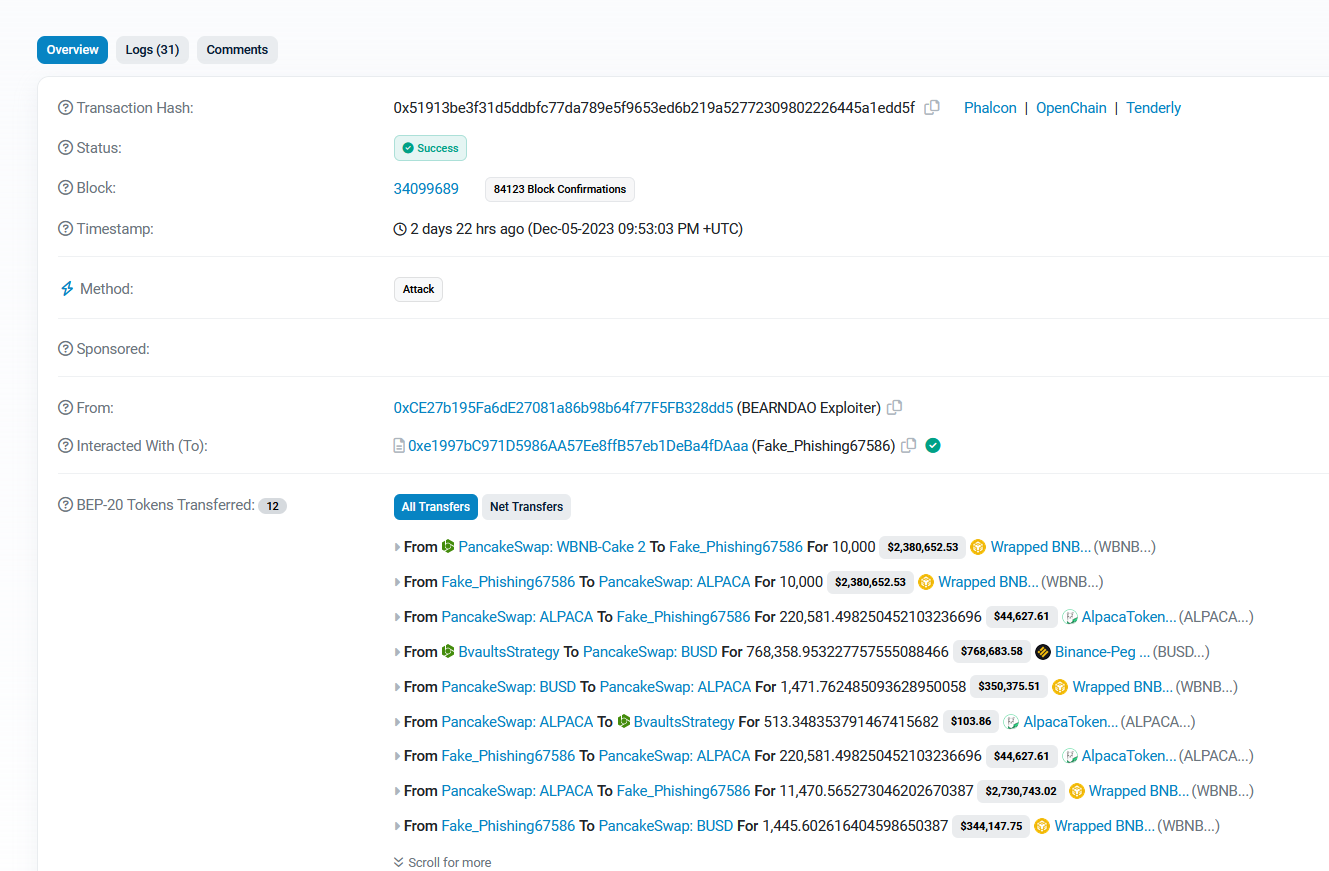Screen dimensions: 1329x871
Task: Expand the transfer from PancakeSwap: WBNB-Cake 2
Action: (x=398, y=547)
